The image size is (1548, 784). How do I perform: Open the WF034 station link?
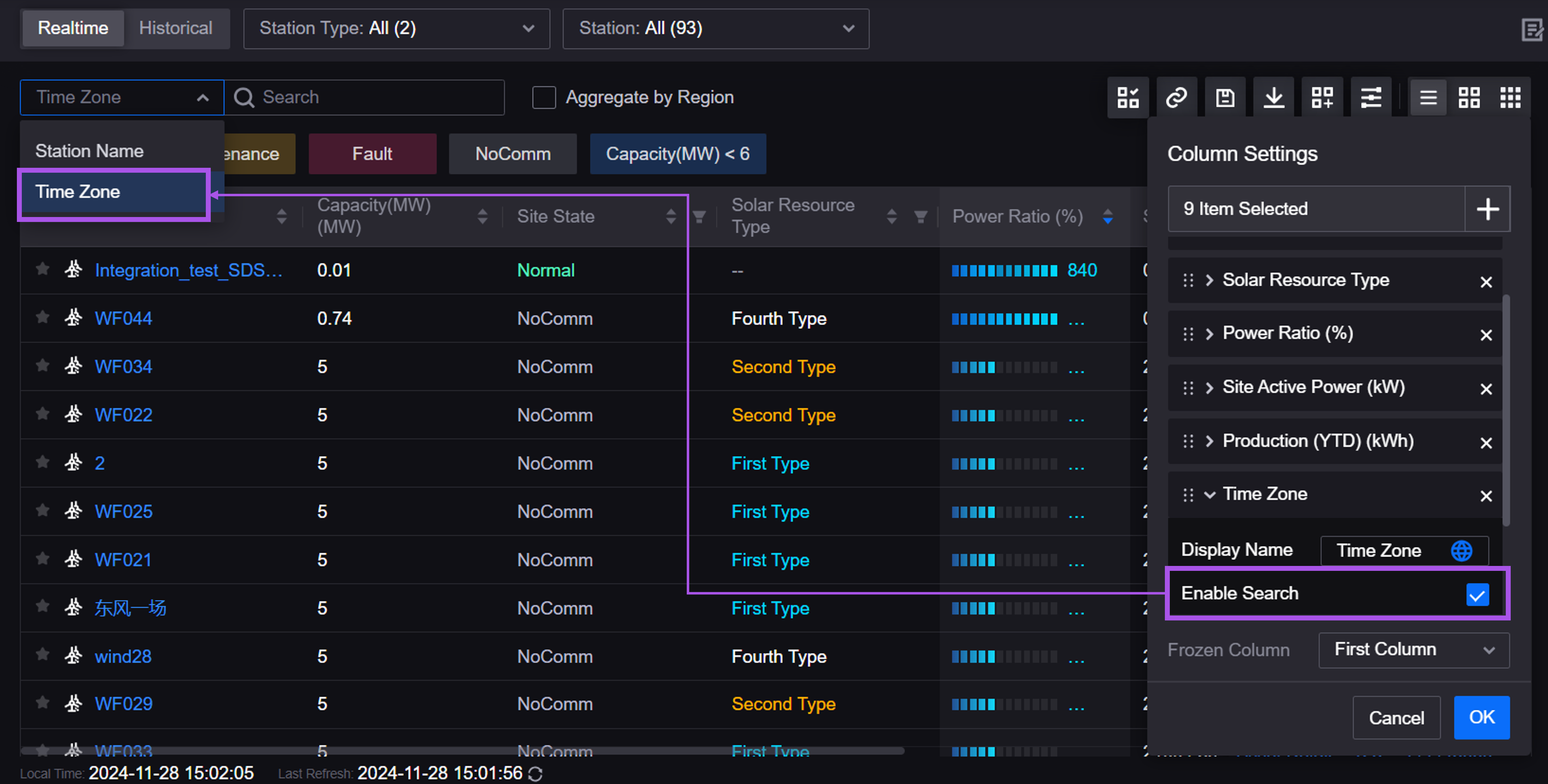(123, 366)
